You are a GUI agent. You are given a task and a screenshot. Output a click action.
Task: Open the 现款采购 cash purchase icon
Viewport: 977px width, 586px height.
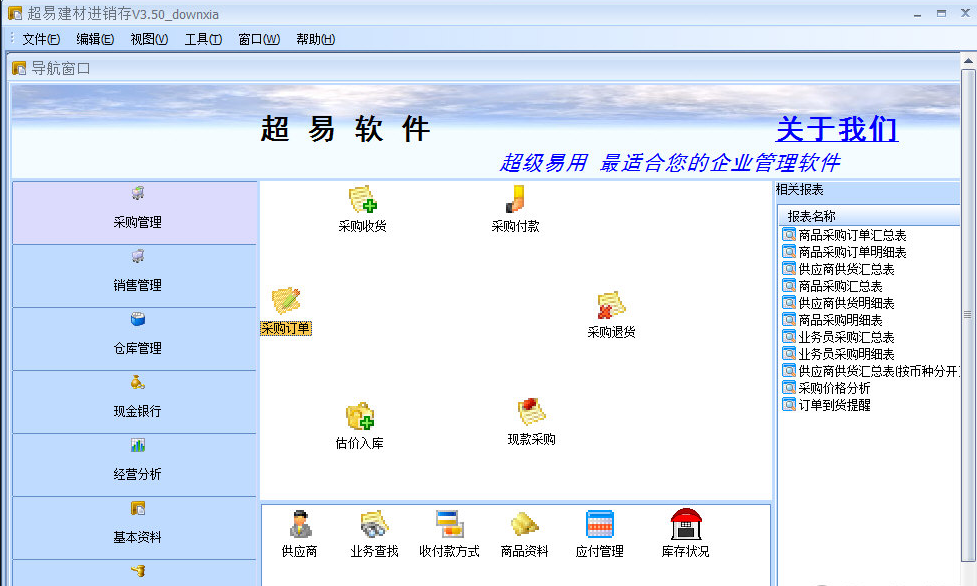coord(531,422)
